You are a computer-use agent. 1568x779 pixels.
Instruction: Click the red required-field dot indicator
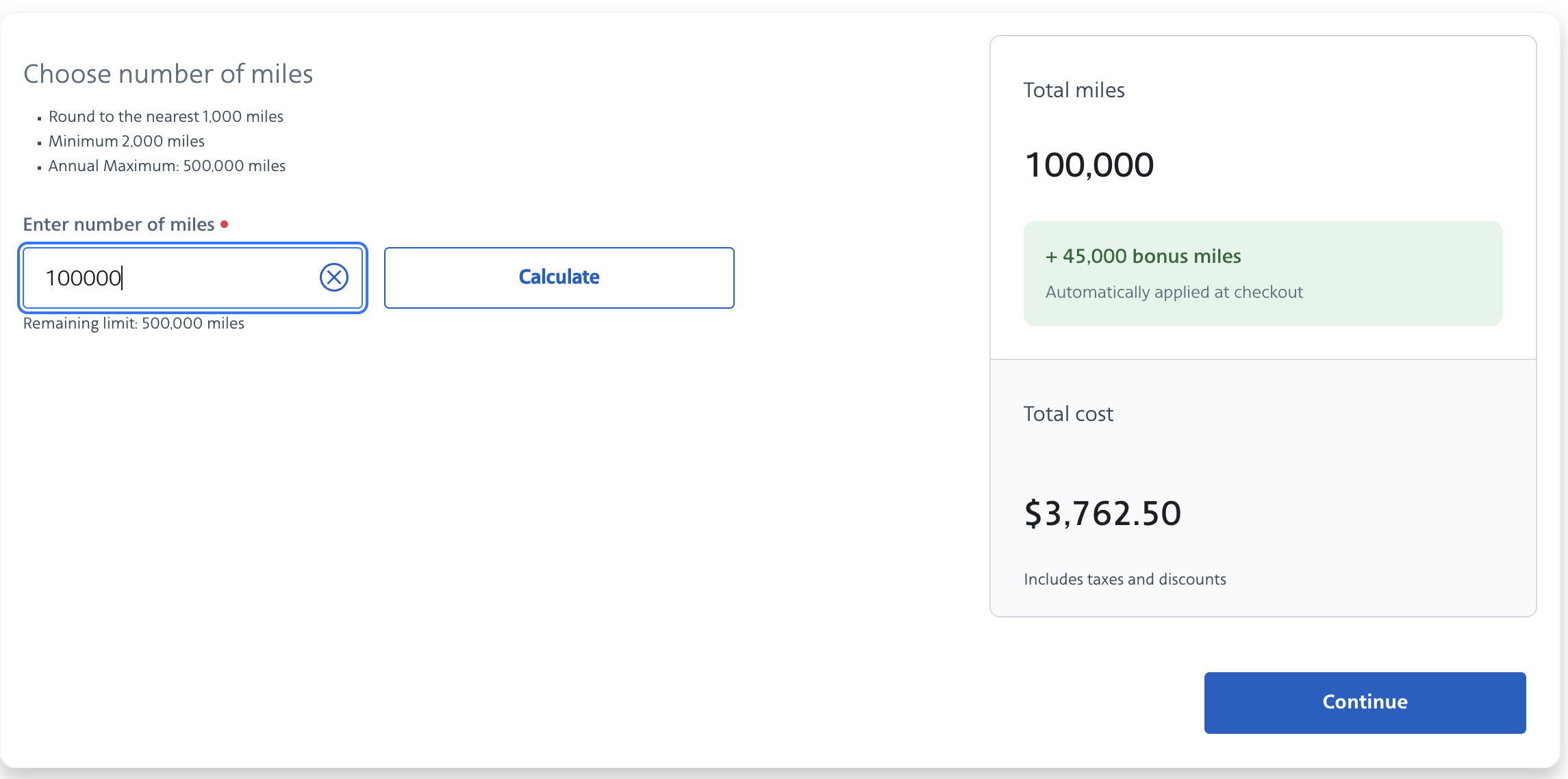tap(224, 224)
